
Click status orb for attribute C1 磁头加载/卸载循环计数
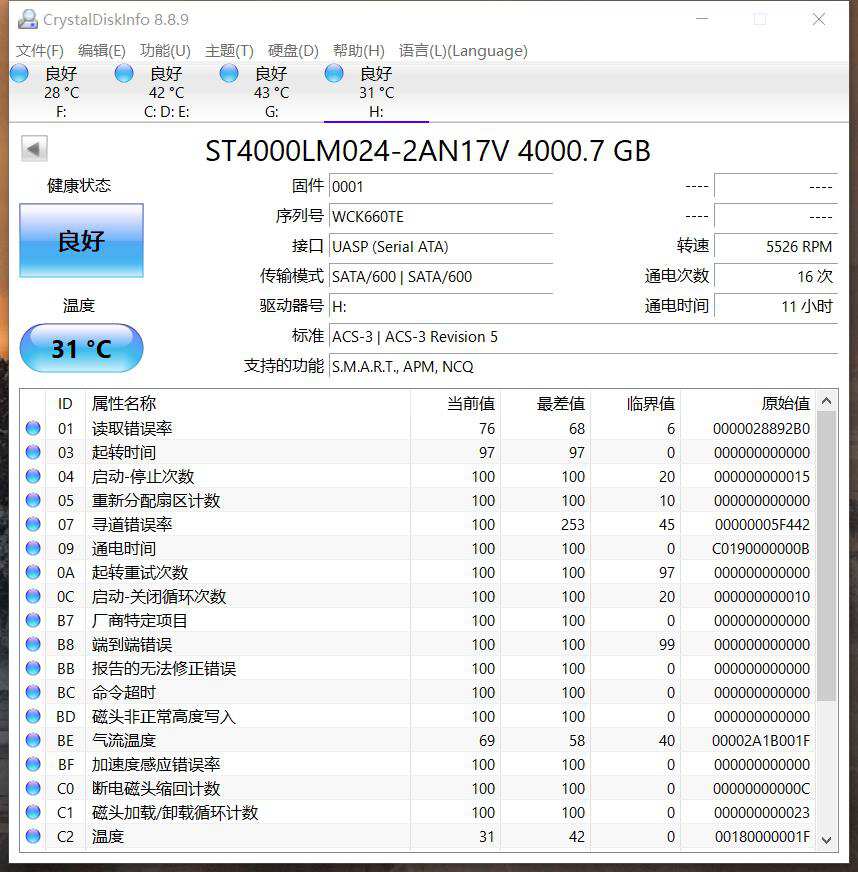click(x=33, y=812)
